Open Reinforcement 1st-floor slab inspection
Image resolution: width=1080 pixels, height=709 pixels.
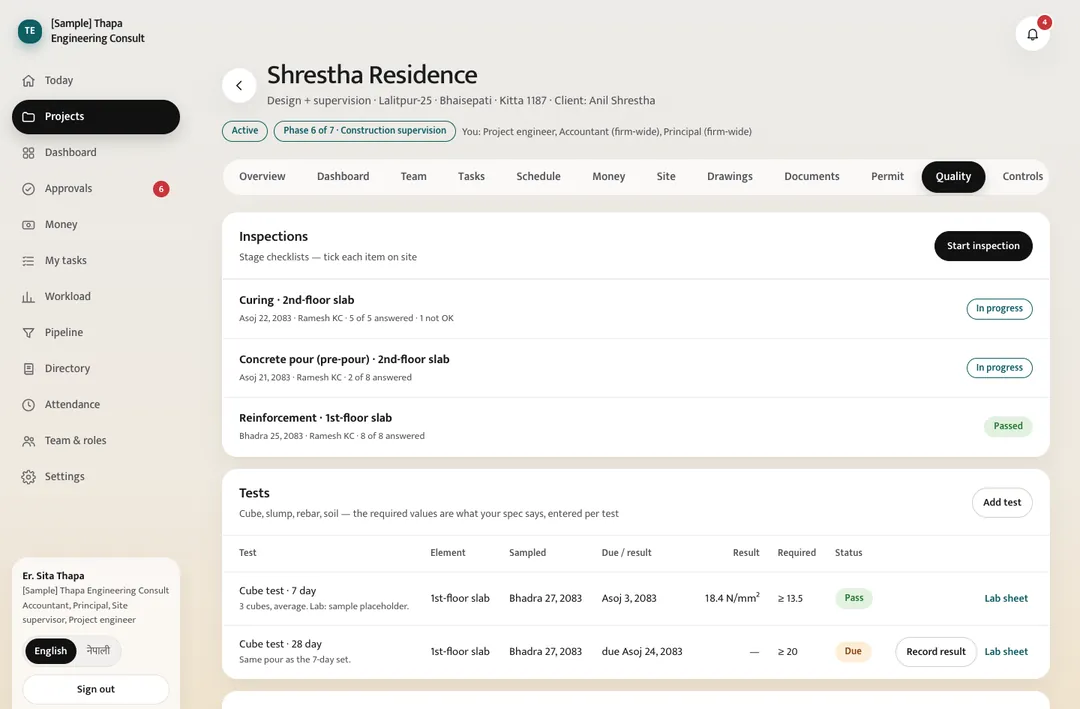[635, 427]
